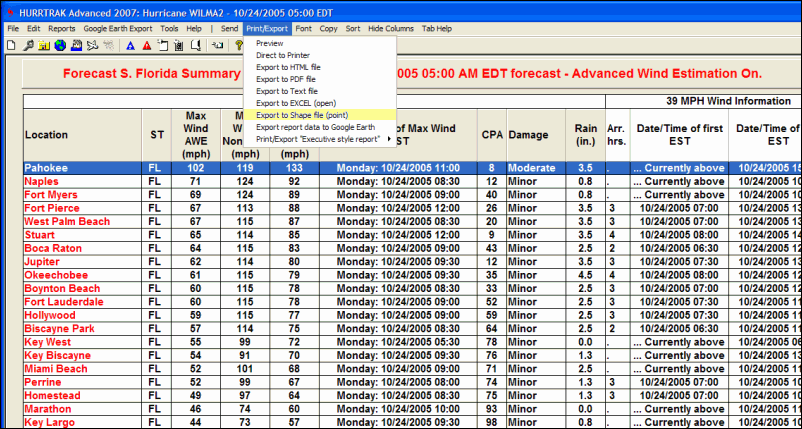Image resolution: width=802 pixels, height=429 pixels.
Task: Click the Sort button in the menu bar
Action: (353, 29)
